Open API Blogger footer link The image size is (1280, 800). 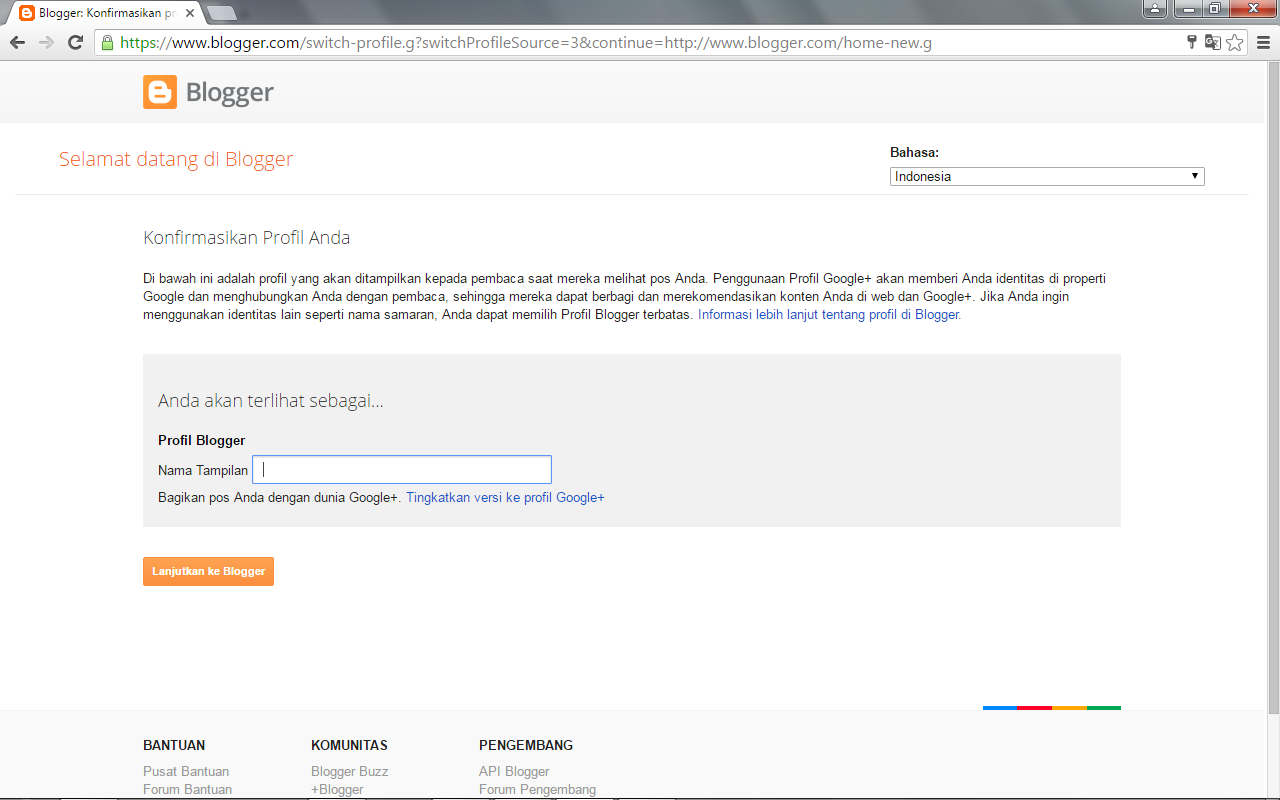coord(514,771)
